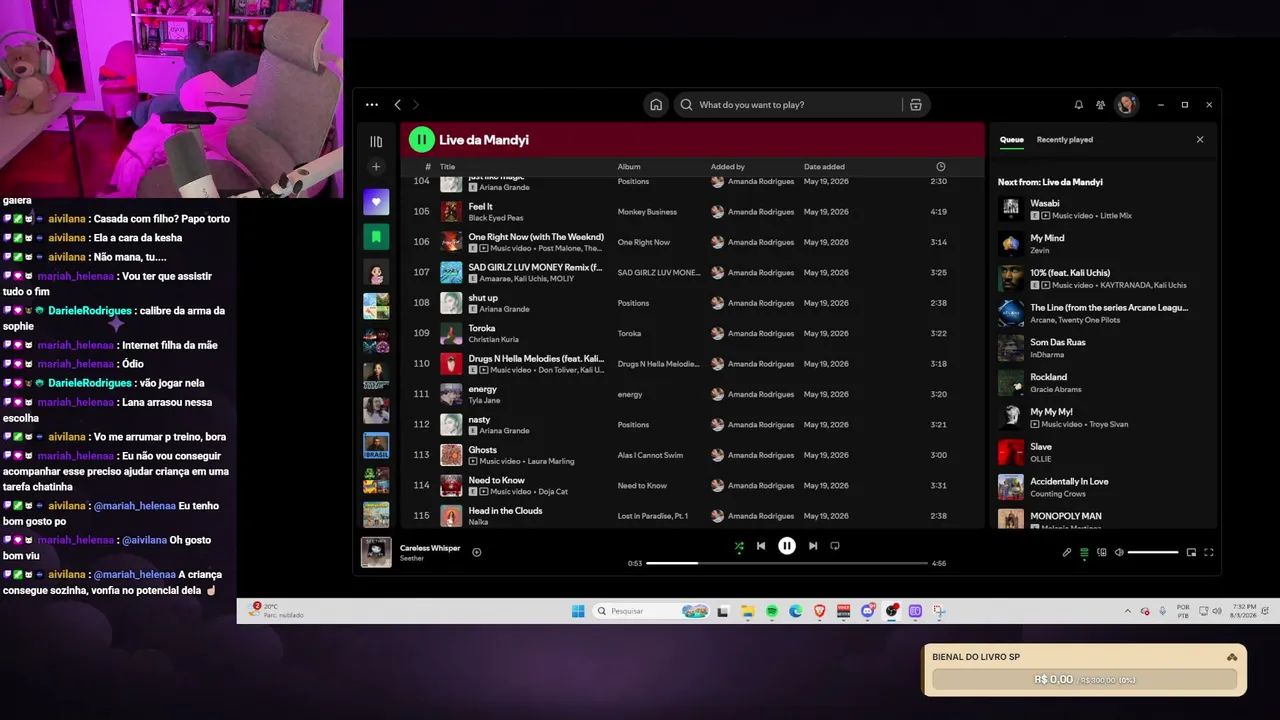Select 'One Right Now (with The Weeknd)' track
Screen dimensions: 1280x720
(536, 237)
